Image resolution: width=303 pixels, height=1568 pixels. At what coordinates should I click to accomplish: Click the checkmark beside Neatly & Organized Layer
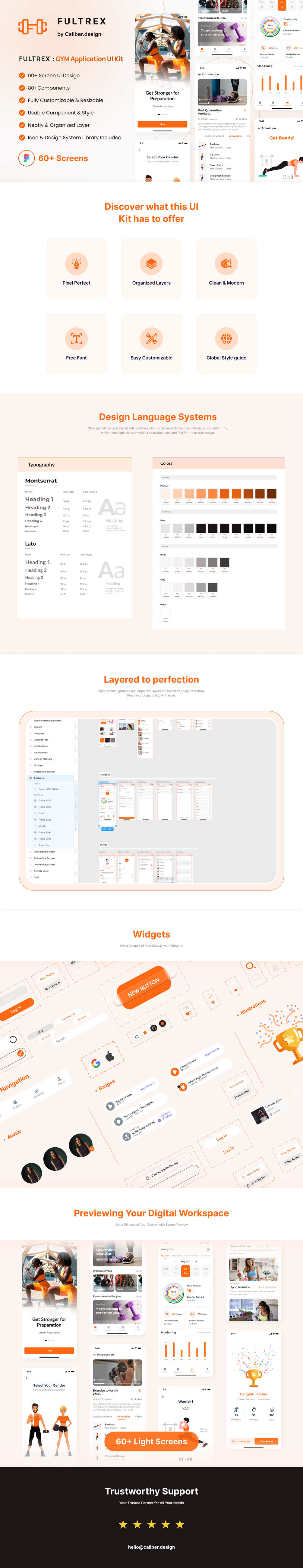[x=22, y=125]
